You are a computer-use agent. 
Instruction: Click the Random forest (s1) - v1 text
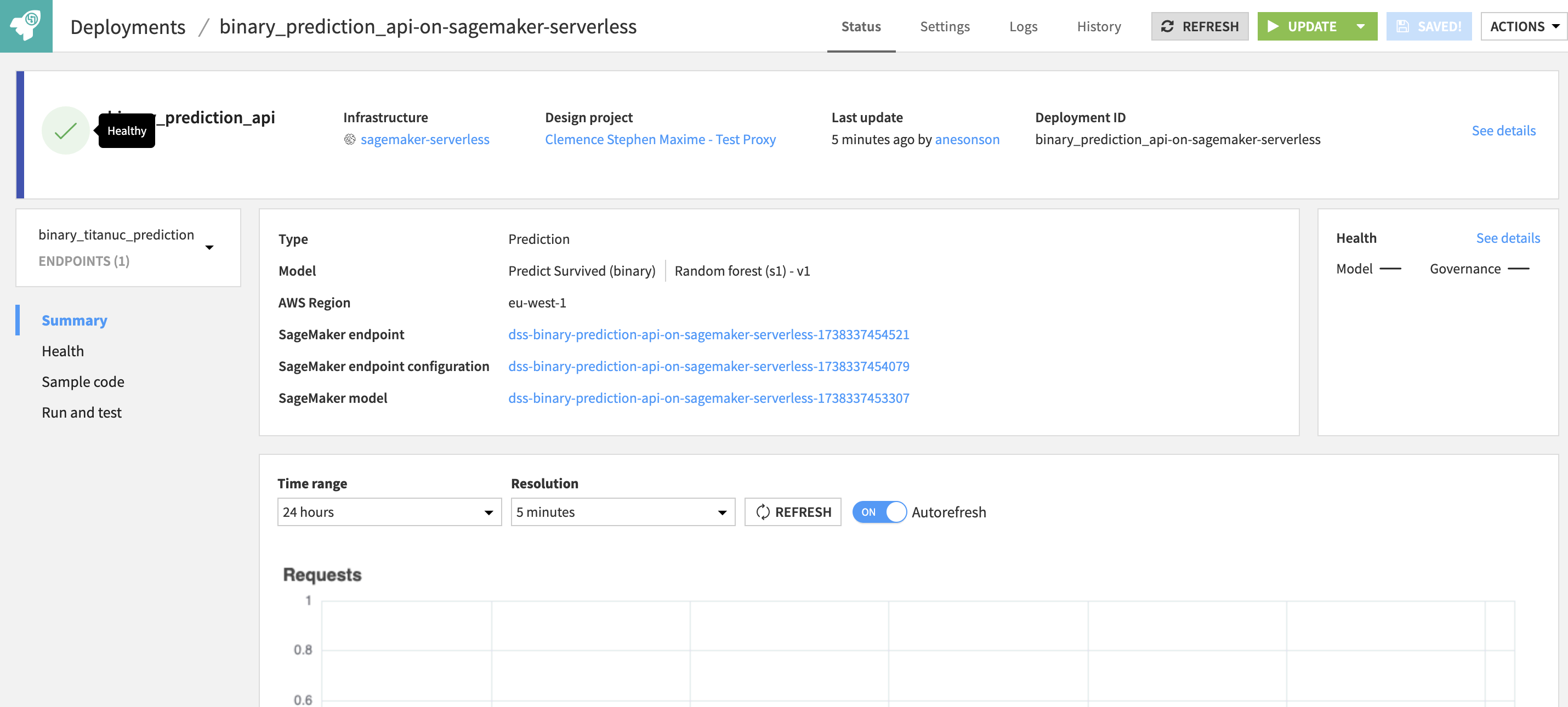742,271
